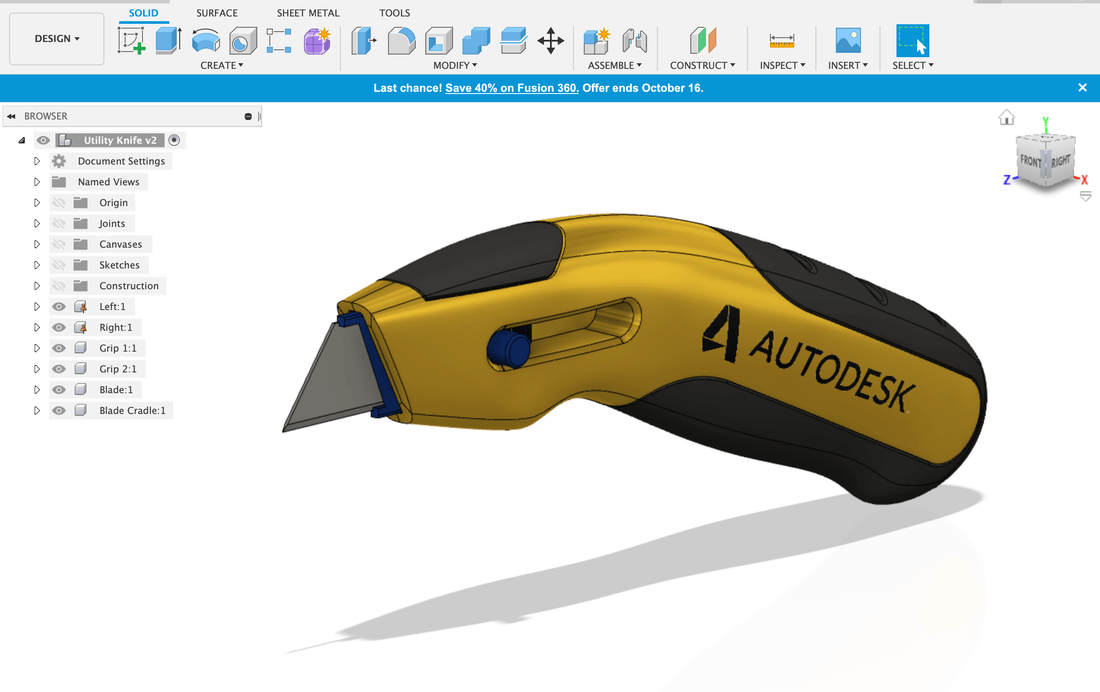Switch to the SOLID tab

[x=143, y=13]
